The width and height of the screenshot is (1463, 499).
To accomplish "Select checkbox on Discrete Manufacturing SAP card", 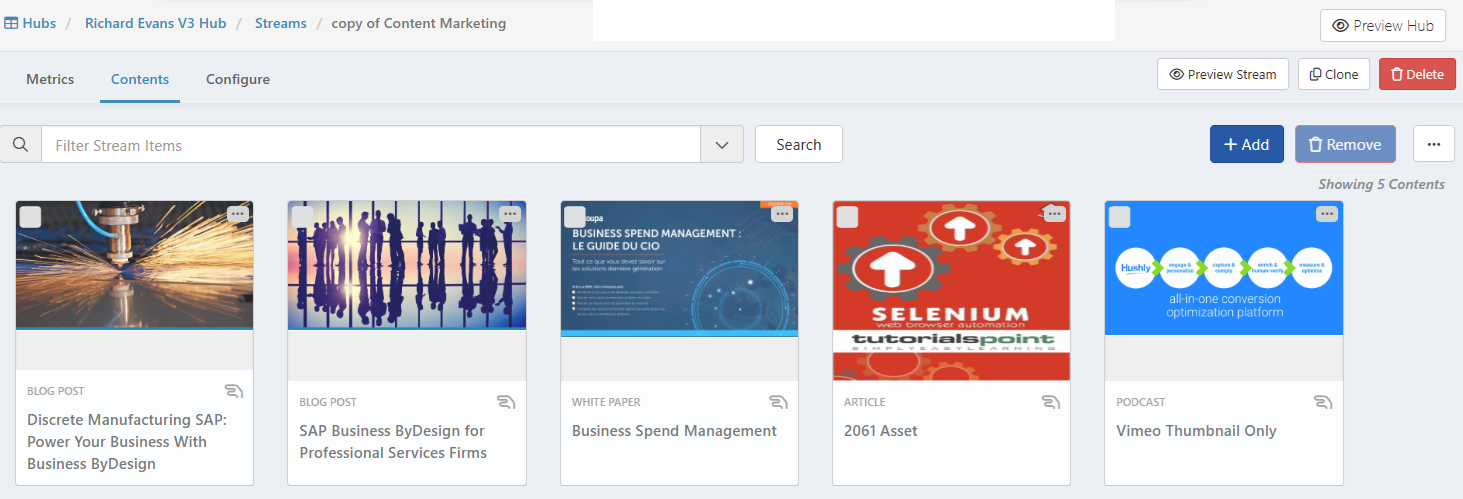I will click(31, 217).
